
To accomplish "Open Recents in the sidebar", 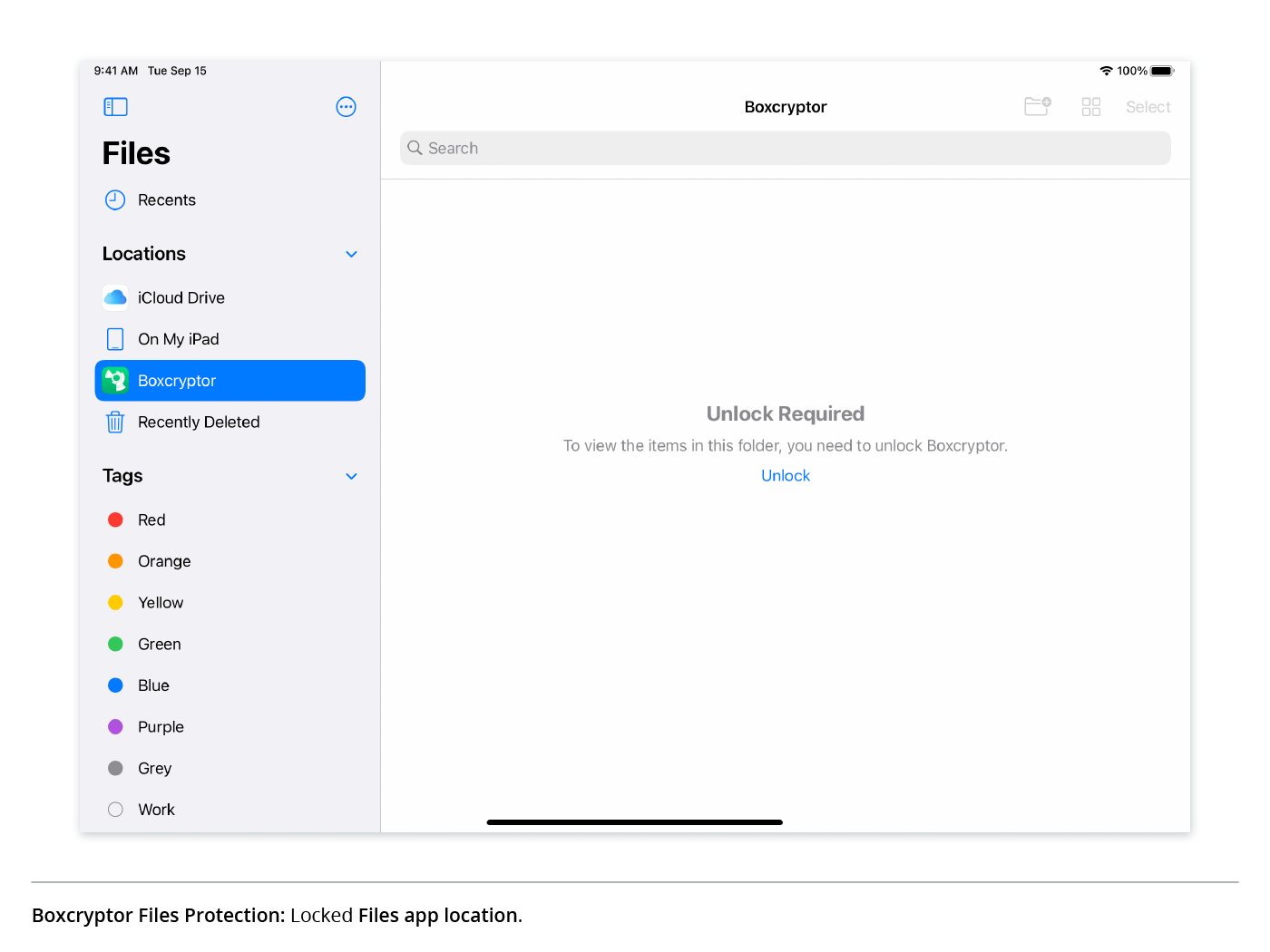I will click(x=230, y=200).
